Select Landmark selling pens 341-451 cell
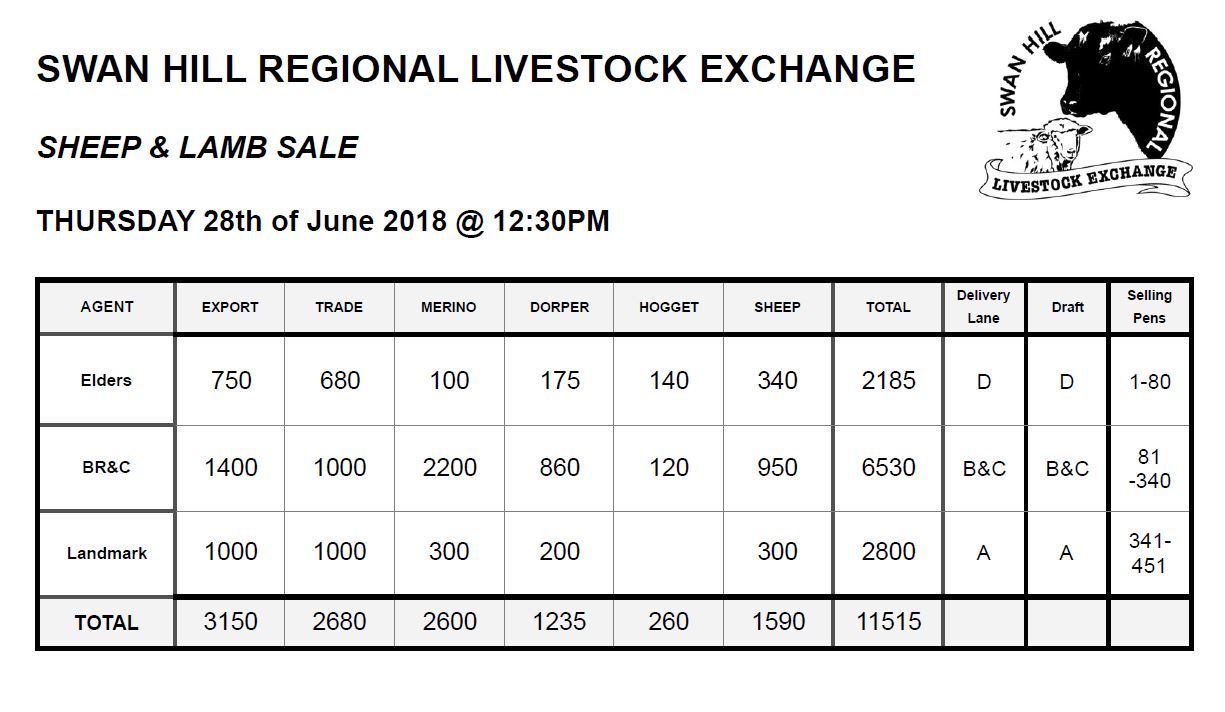 tap(1149, 553)
